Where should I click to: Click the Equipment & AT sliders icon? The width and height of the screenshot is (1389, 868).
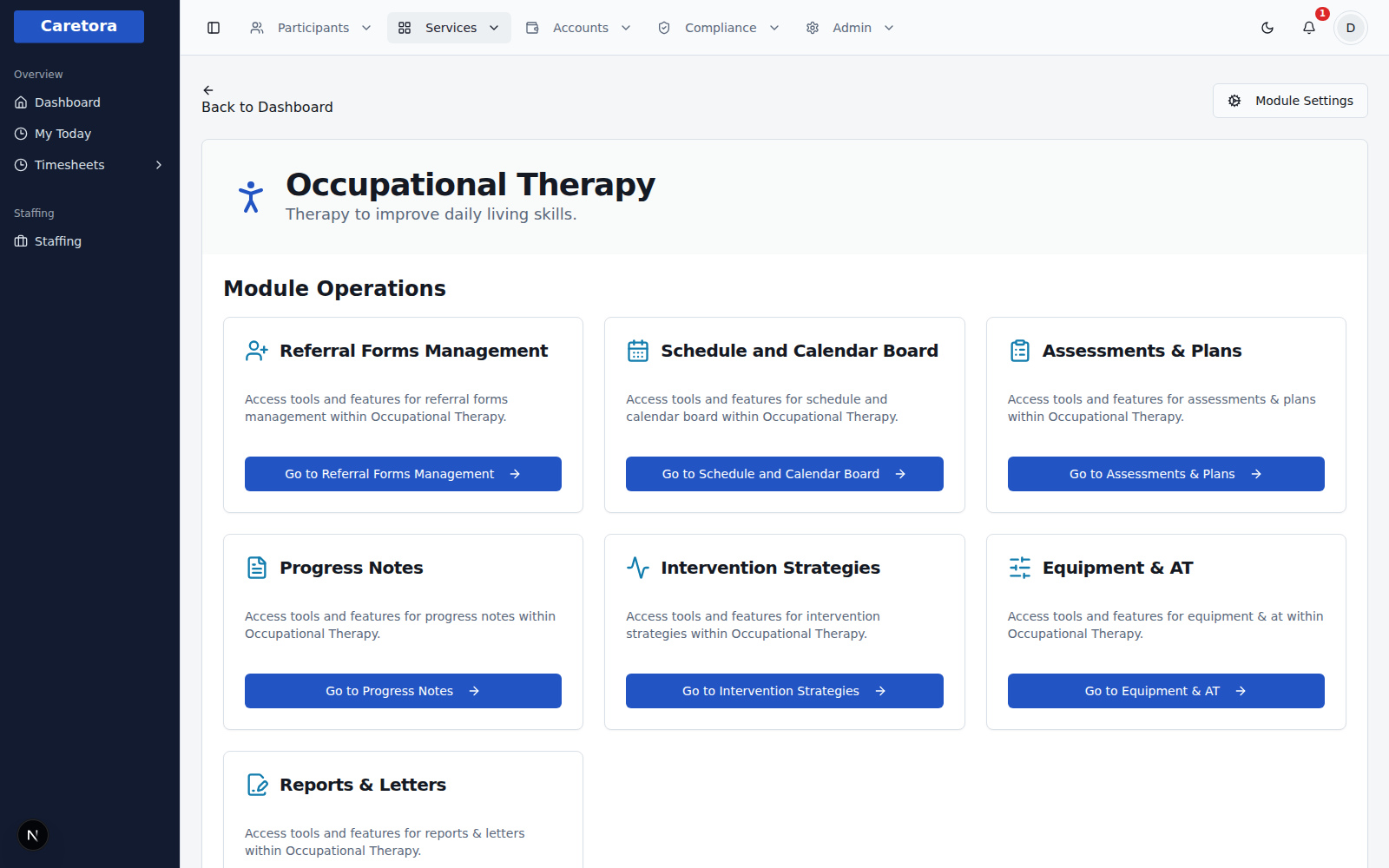1020,568
